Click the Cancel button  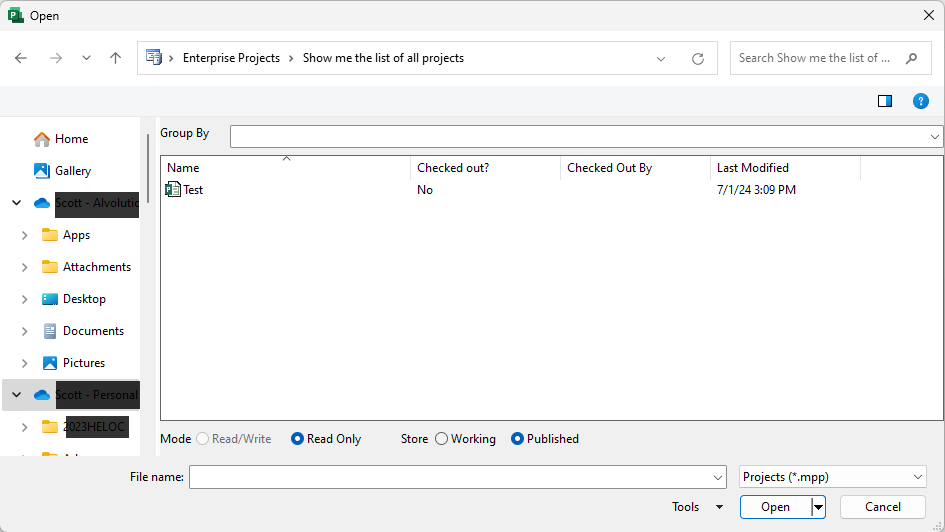[883, 507]
